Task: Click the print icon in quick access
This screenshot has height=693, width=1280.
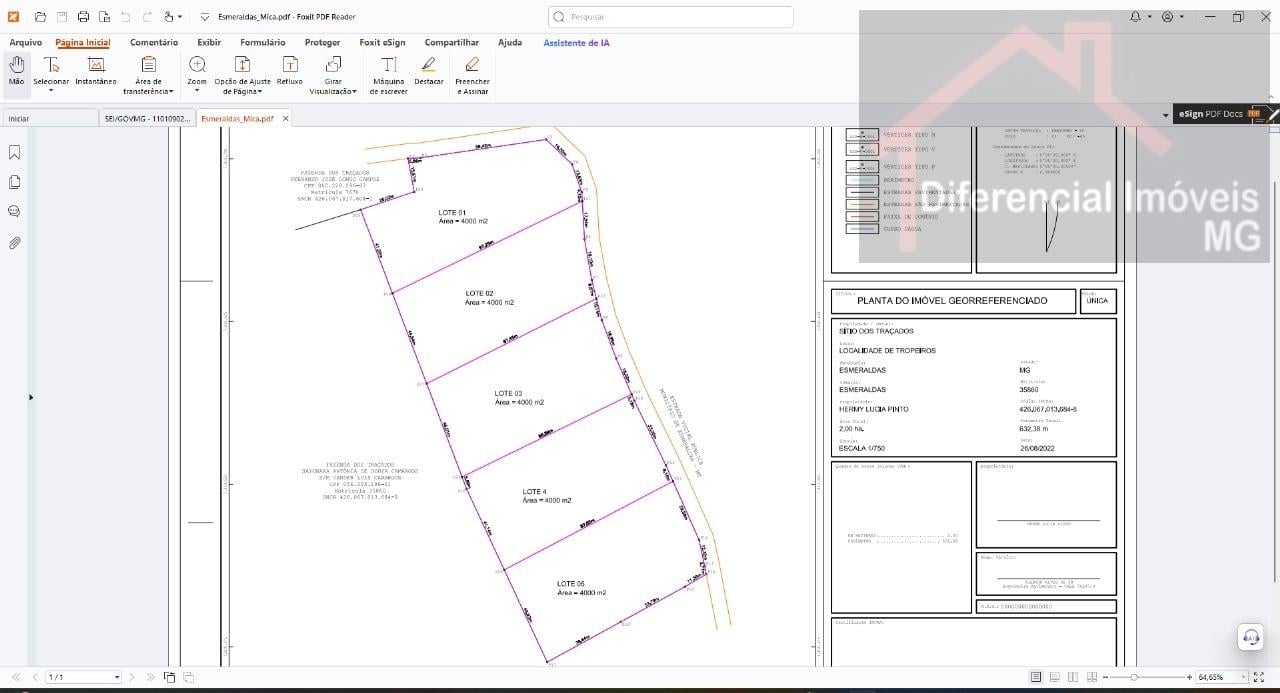Action: pos(83,17)
